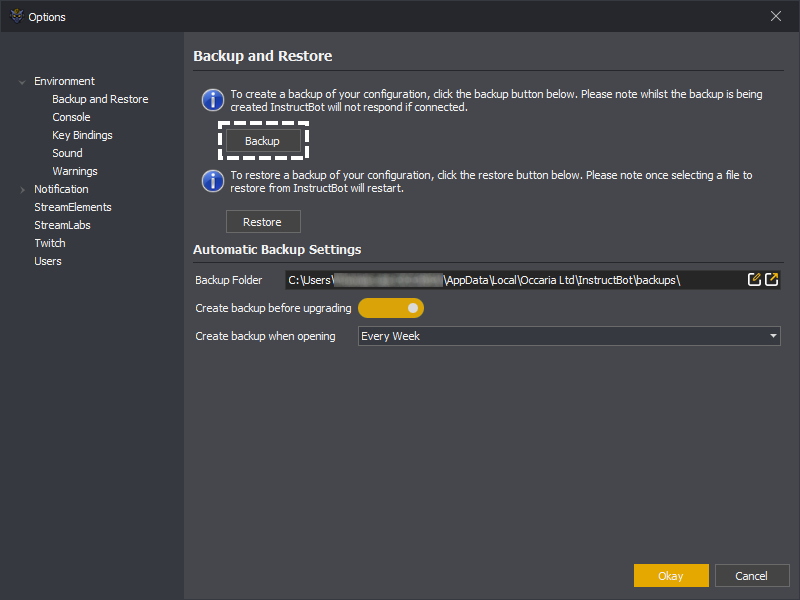The width and height of the screenshot is (800, 600).
Task: Open the Key Bindings options page
Action: 82,135
